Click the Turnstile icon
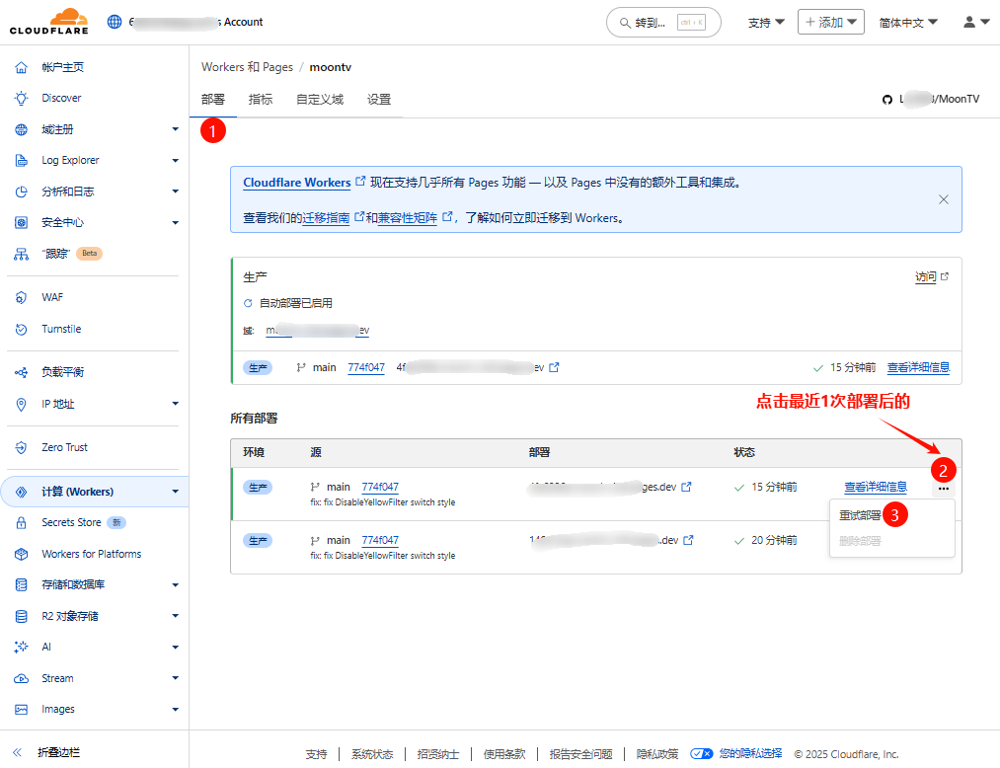The width and height of the screenshot is (1000, 768). tap(21, 329)
